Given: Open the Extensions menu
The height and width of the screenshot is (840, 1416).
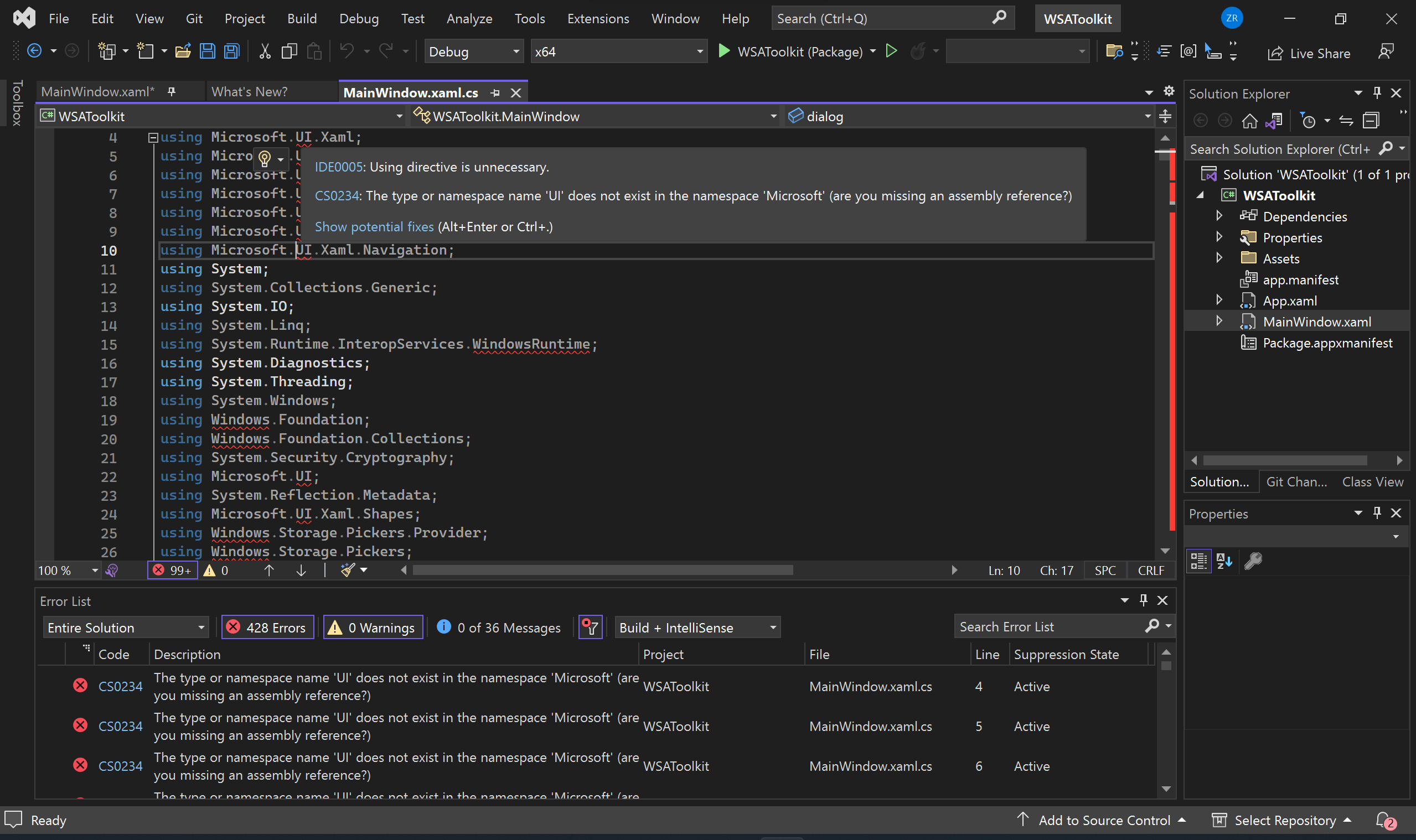Looking at the screenshot, I should [598, 19].
